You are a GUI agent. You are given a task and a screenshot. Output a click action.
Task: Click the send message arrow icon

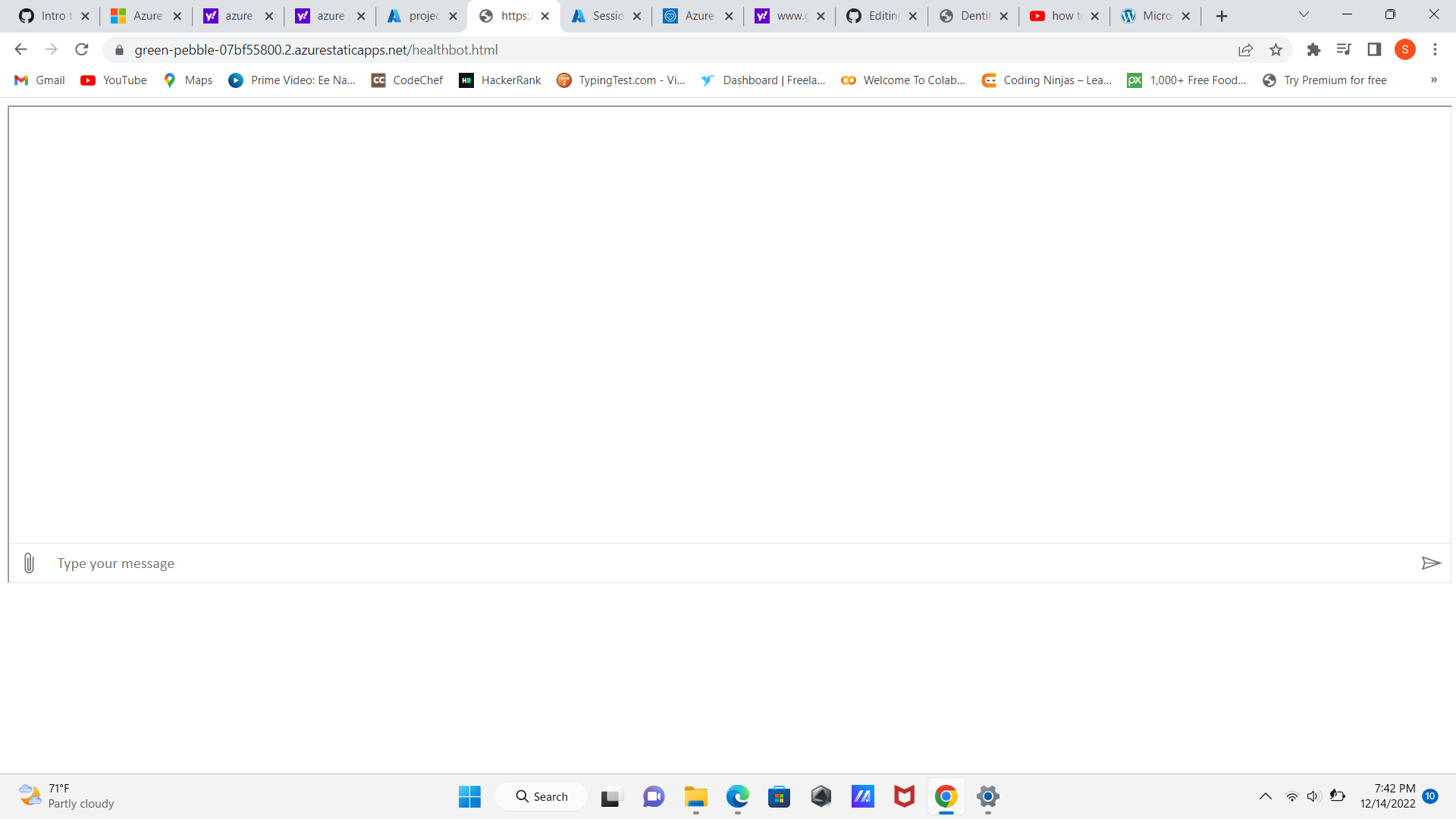tap(1430, 563)
